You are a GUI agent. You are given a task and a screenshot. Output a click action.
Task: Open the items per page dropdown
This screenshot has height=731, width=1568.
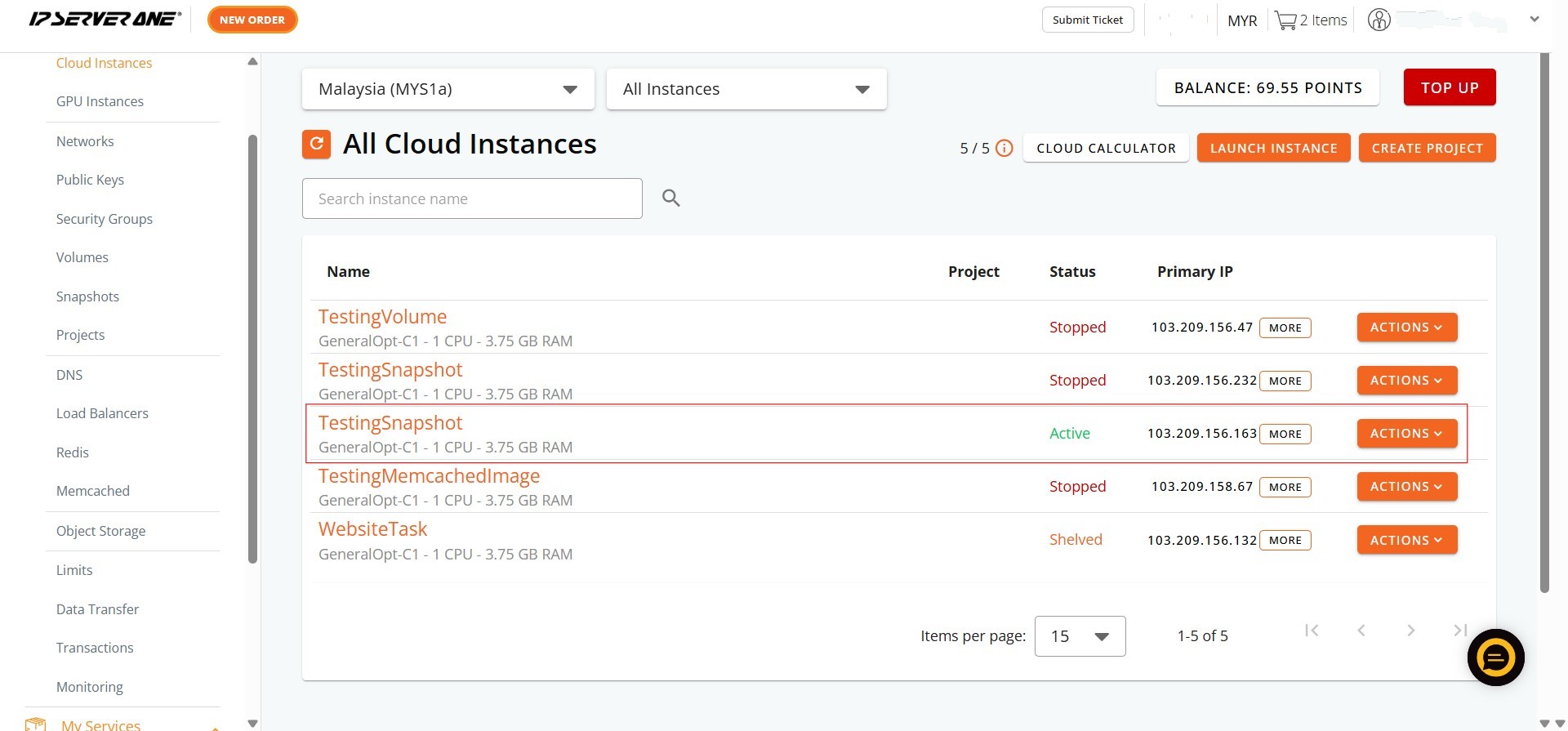coord(1079,636)
